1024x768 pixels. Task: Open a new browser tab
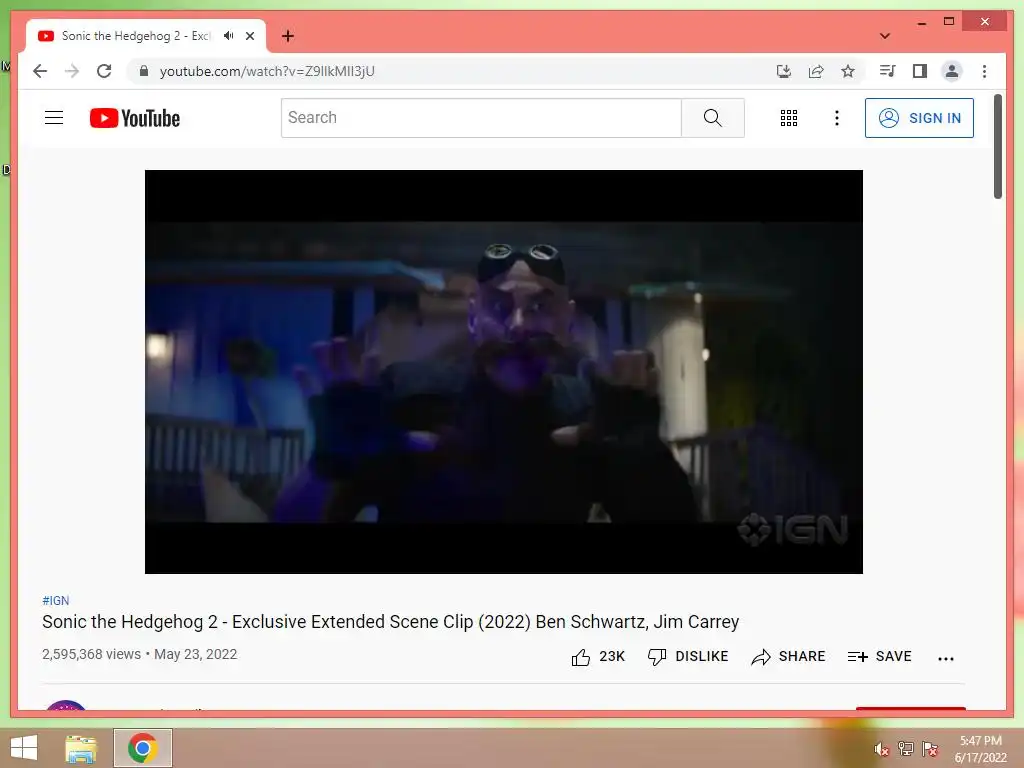click(x=288, y=36)
